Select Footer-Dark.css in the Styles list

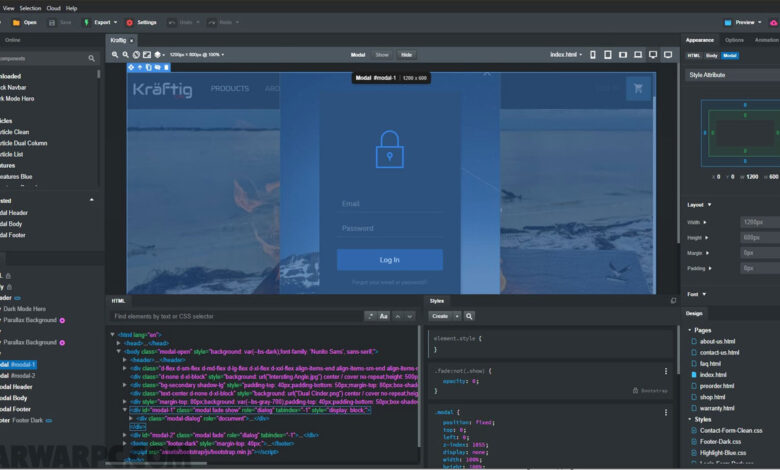point(720,442)
